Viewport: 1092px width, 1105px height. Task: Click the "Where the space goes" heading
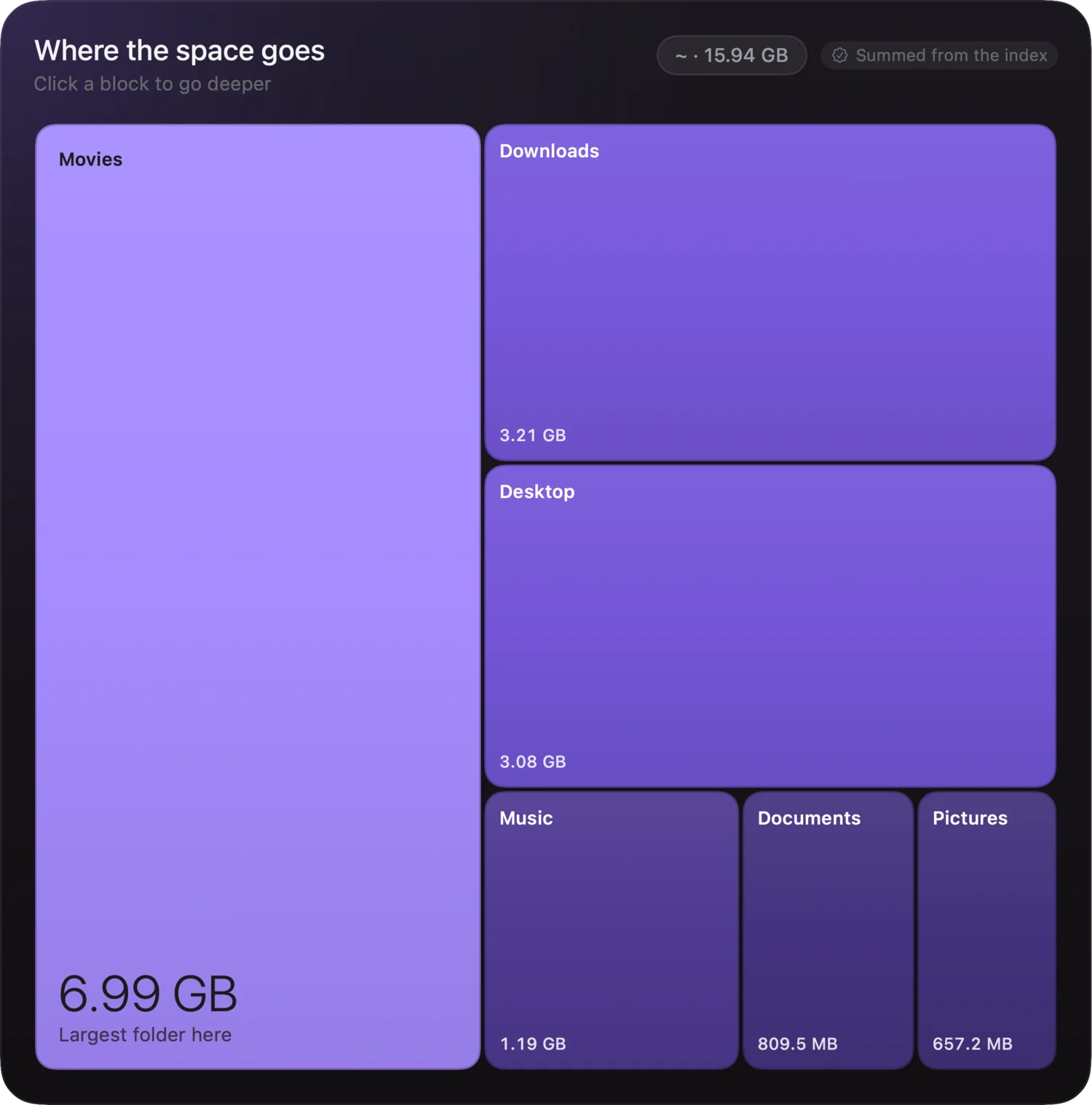180,50
